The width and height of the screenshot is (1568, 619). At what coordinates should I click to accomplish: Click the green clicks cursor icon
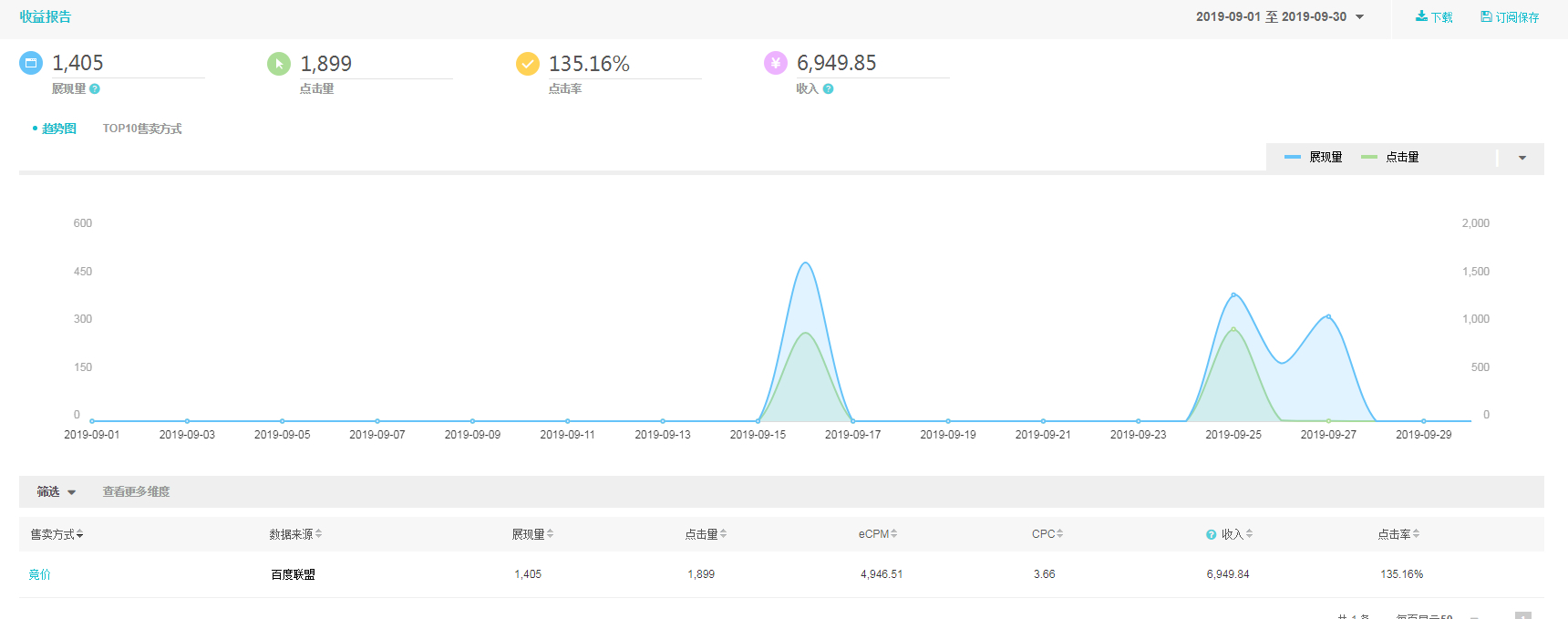point(279,63)
